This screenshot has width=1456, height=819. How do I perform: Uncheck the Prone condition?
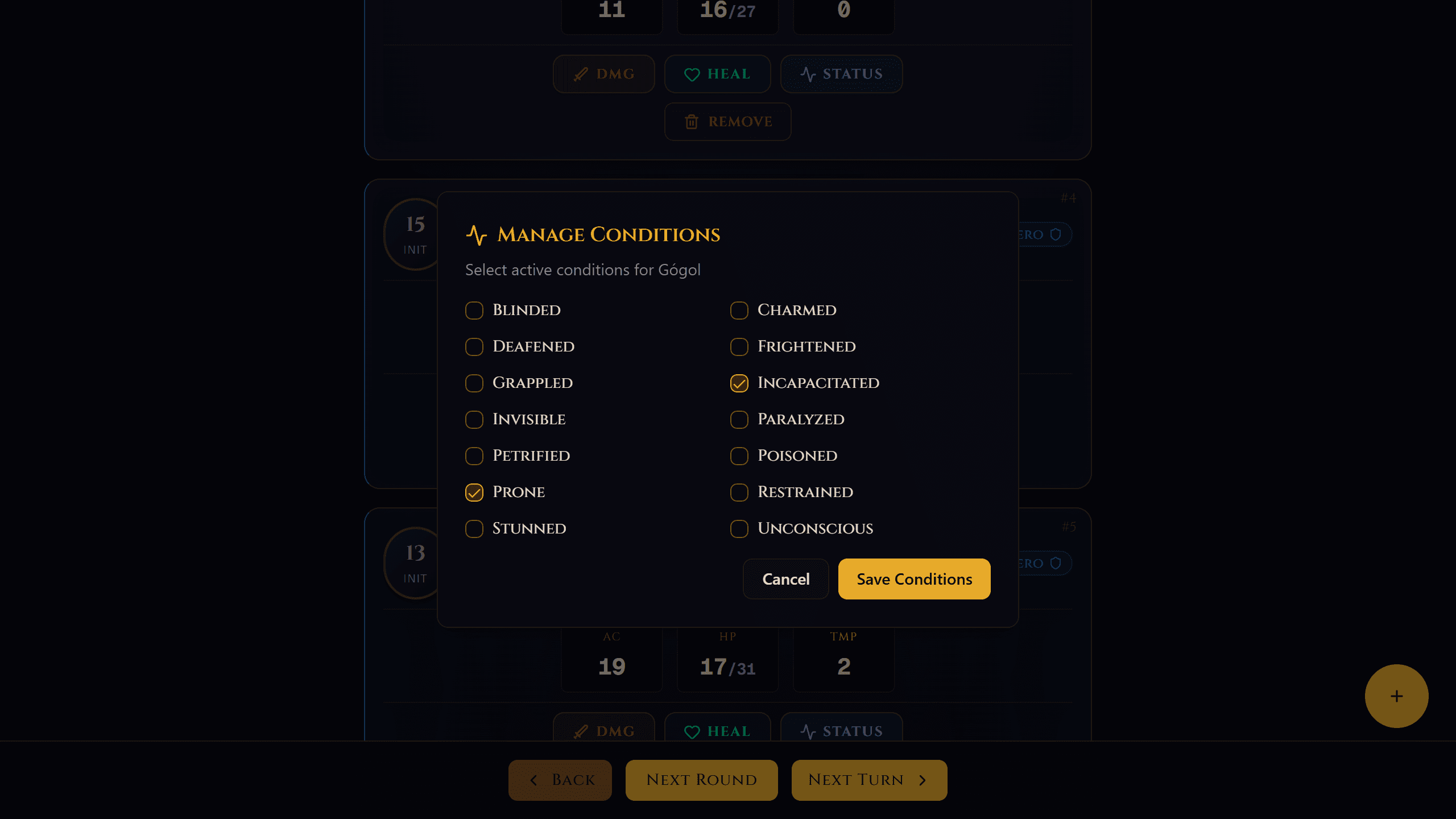(x=474, y=493)
